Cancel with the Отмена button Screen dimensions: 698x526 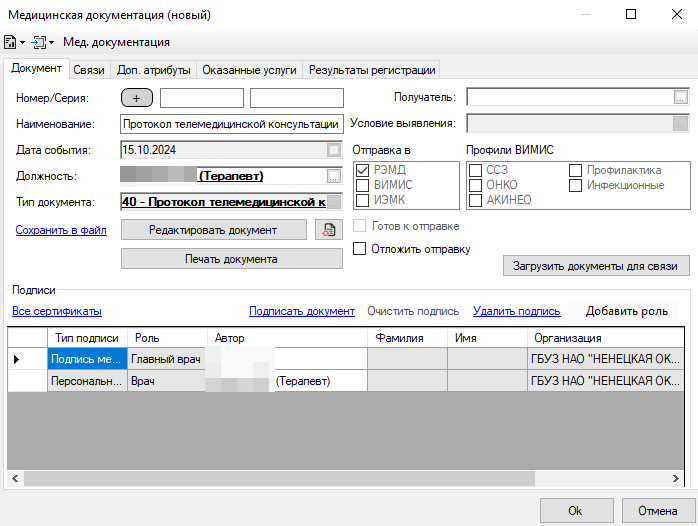[658, 510]
